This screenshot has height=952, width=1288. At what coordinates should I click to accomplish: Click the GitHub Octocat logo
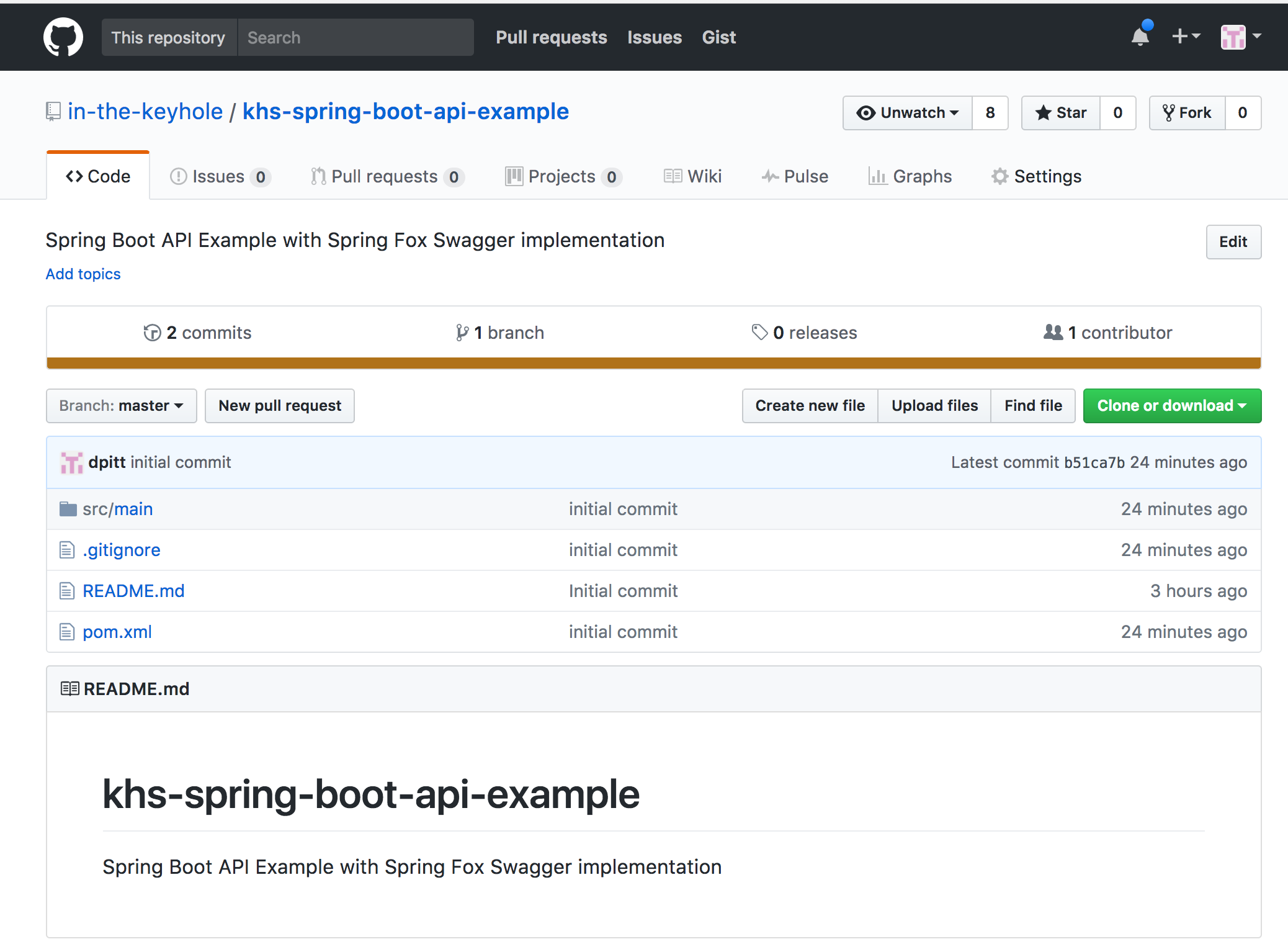pos(63,37)
